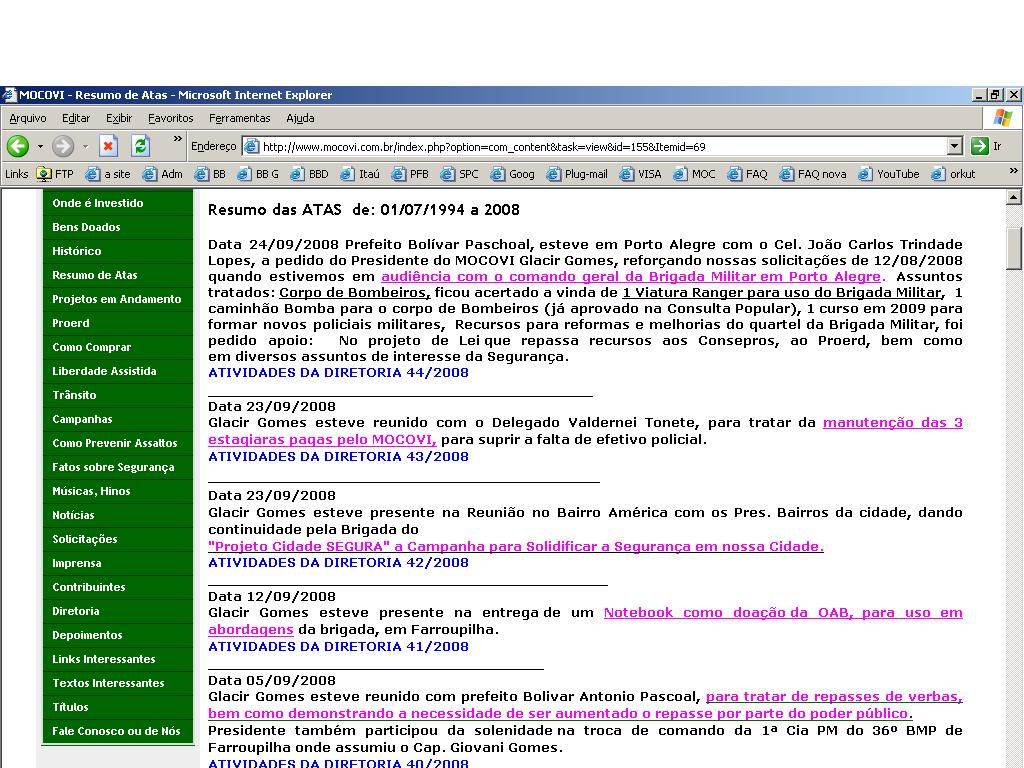This screenshot has width=1024, height=768.
Task: Click 'ATIVIDADES DA DIRETORIA 43/2008' text
Action: 338,456
